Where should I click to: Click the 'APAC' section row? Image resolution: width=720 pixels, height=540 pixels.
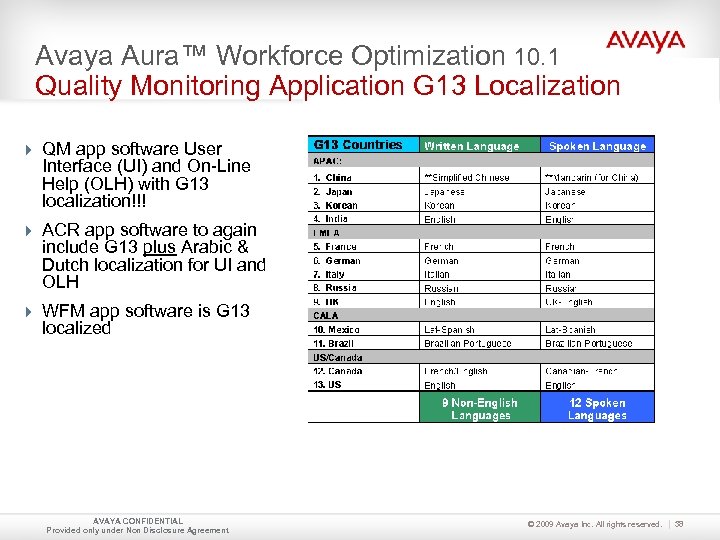pyautogui.click(x=481, y=161)
